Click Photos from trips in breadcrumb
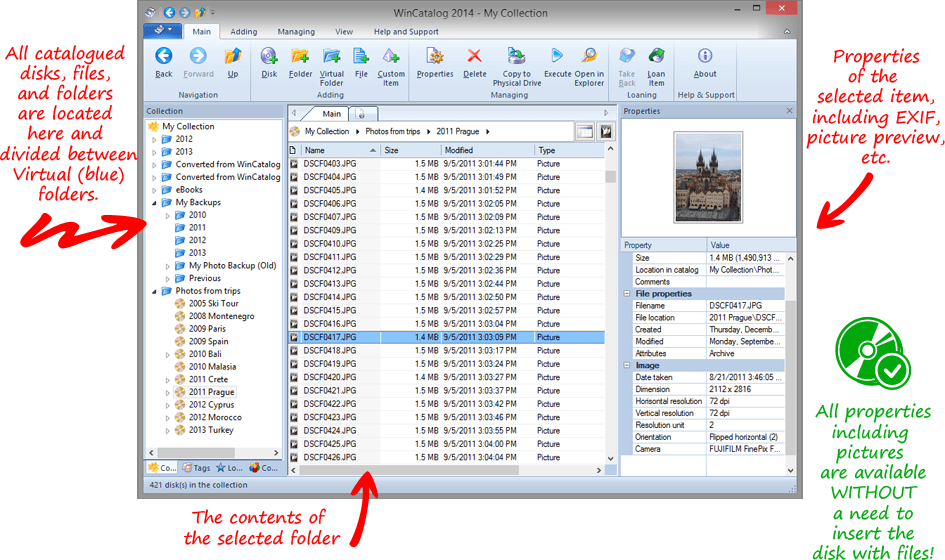 tap(392, 131)
